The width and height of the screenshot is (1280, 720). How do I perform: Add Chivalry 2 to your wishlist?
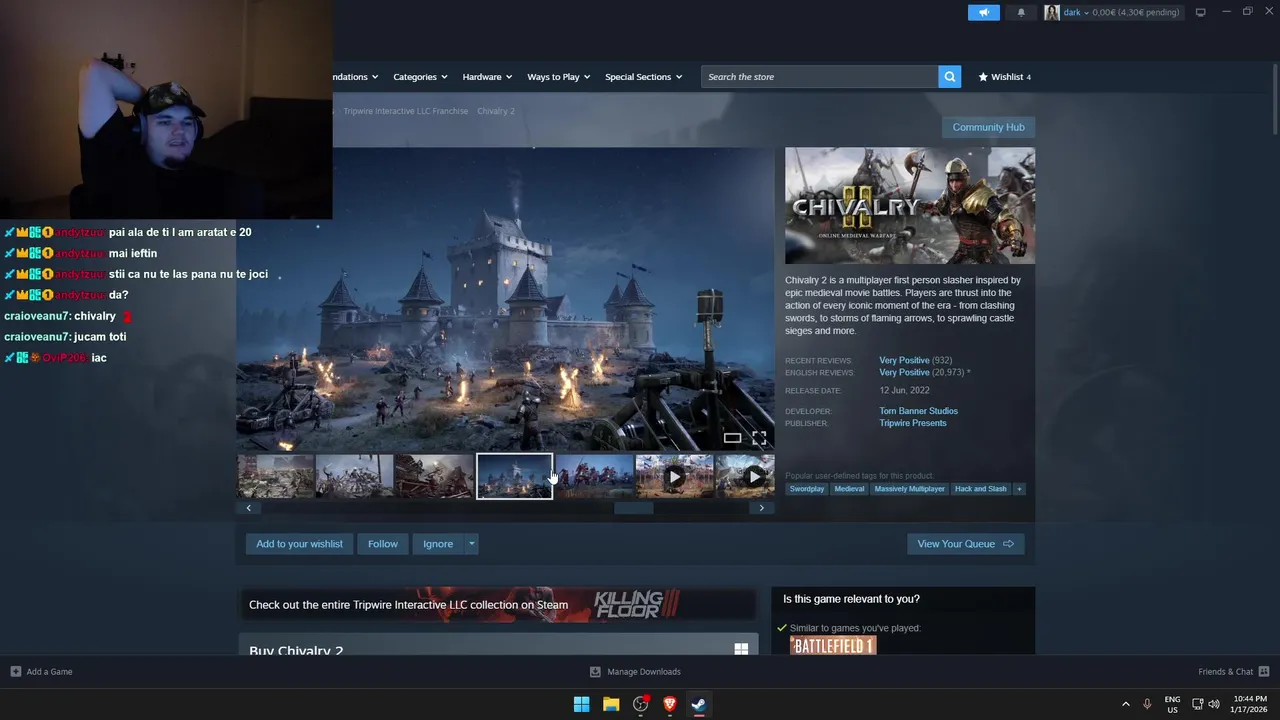click(x=299, y=544)
